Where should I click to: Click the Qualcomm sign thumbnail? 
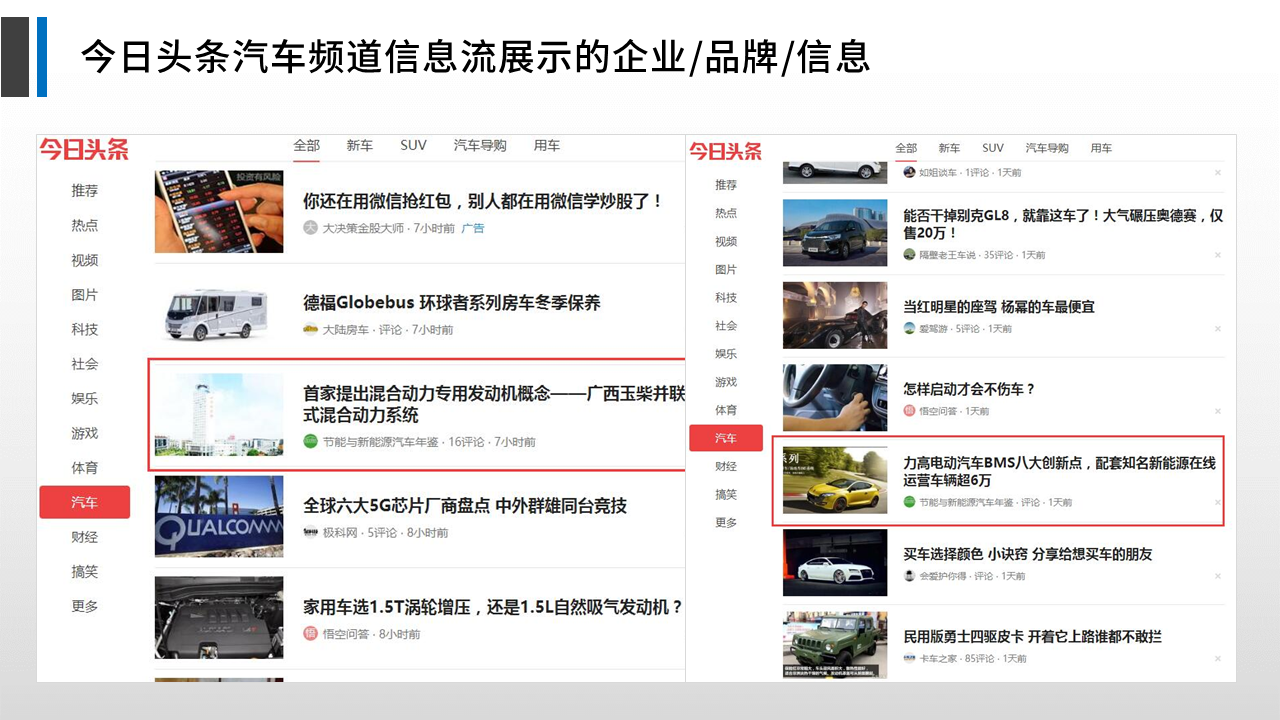point(219,516)
